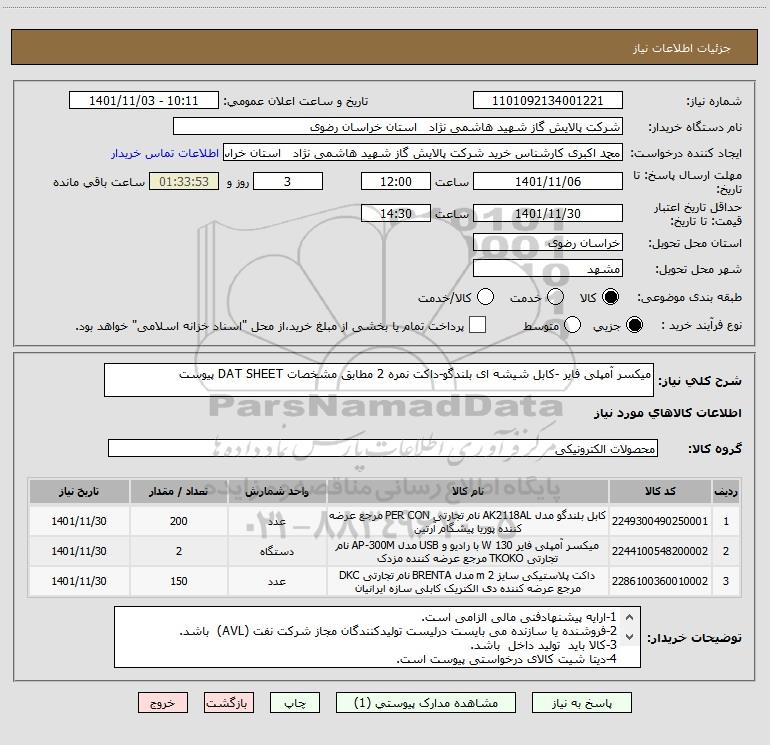Click the کد کالا column header

coord(660,492)
